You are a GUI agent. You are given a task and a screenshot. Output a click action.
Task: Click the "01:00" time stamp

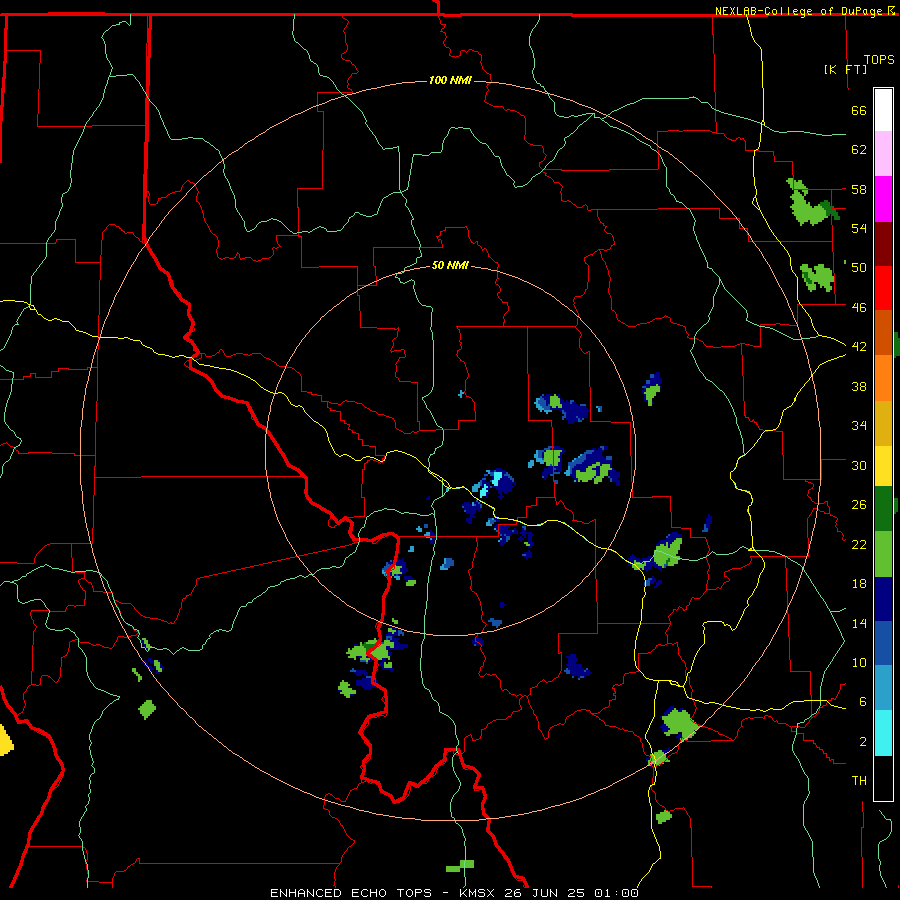click(x=616, y=893)
